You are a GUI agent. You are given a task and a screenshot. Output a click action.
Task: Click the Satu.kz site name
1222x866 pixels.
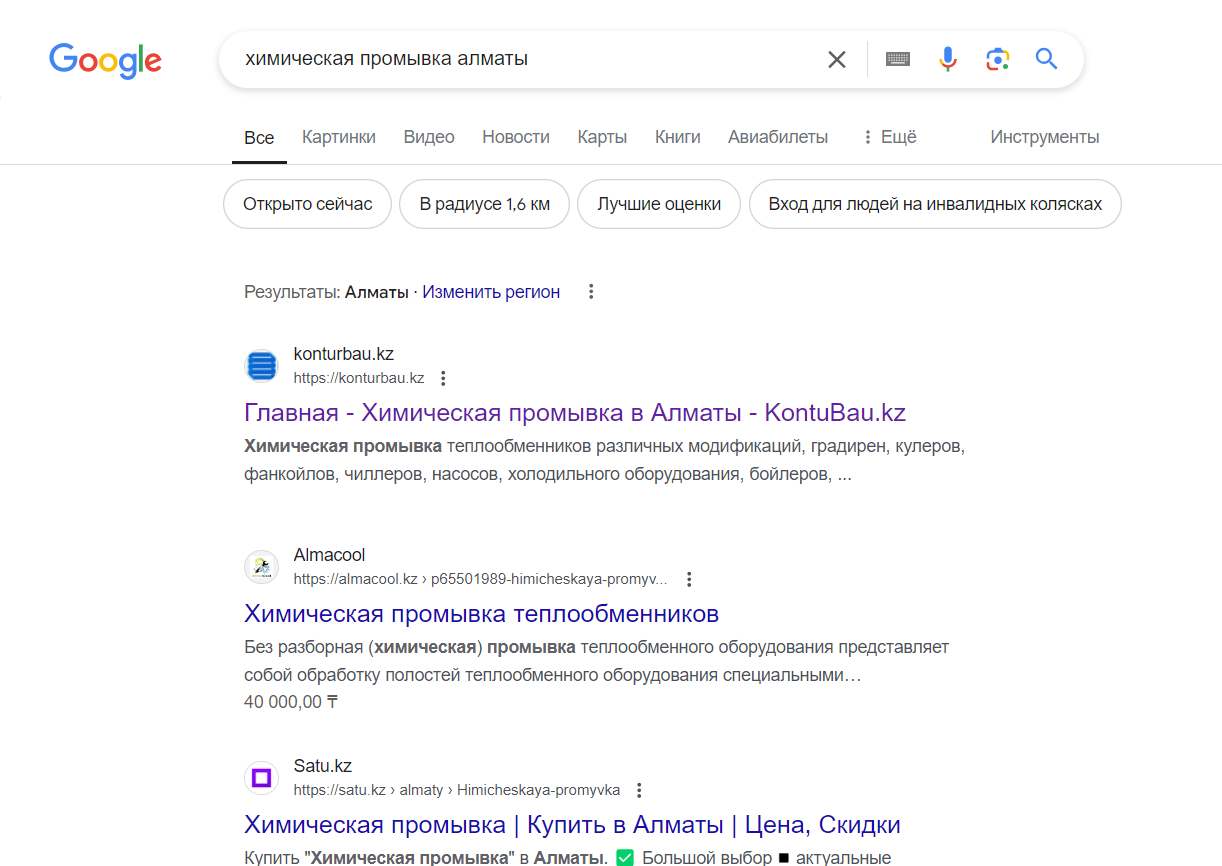pyautogui.click(x=323, y=766)
